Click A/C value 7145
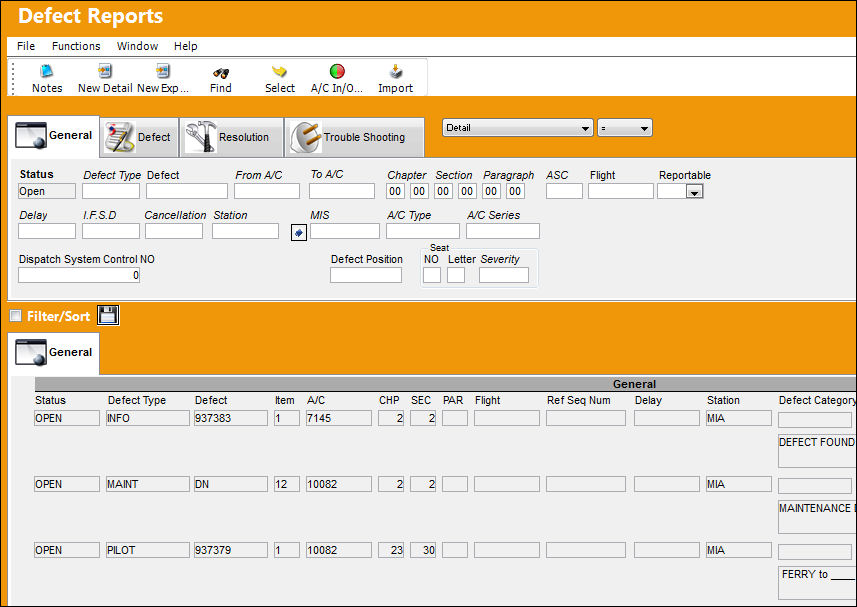The height and width of the screenshot is (607, 857). [x=338, y=419]
